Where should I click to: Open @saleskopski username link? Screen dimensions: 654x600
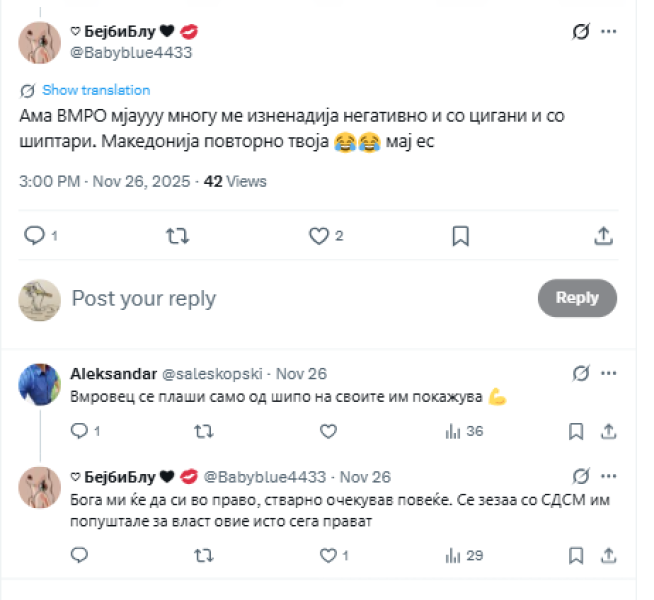pyautogui.click(x=213, y=374)
